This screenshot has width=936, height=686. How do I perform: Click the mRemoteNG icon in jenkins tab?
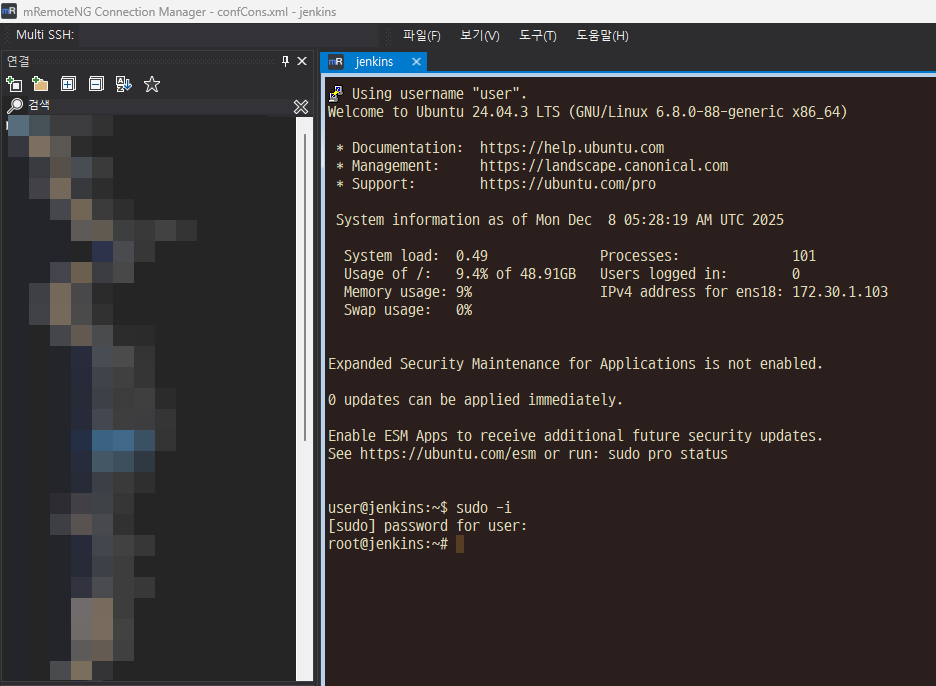tap(336, 61)
